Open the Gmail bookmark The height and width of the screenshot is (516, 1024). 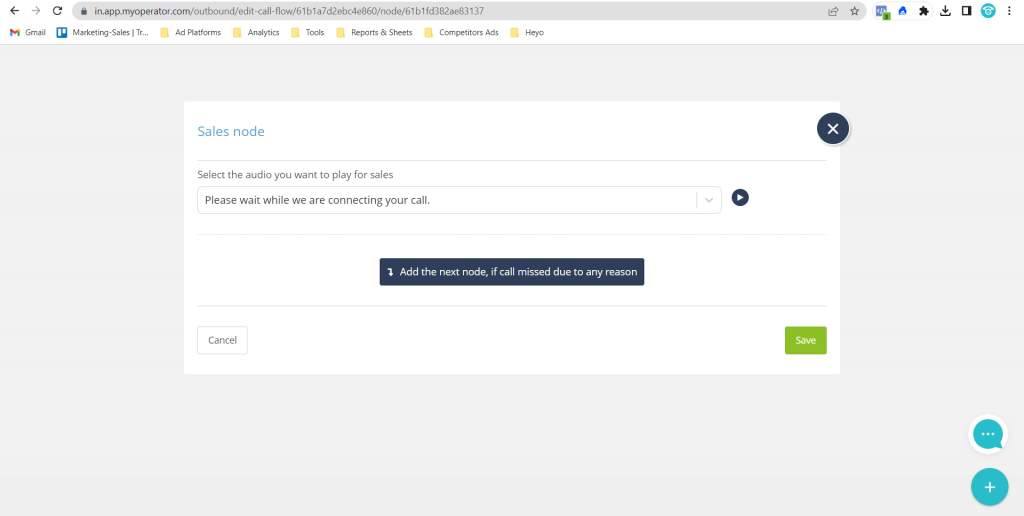28,32
